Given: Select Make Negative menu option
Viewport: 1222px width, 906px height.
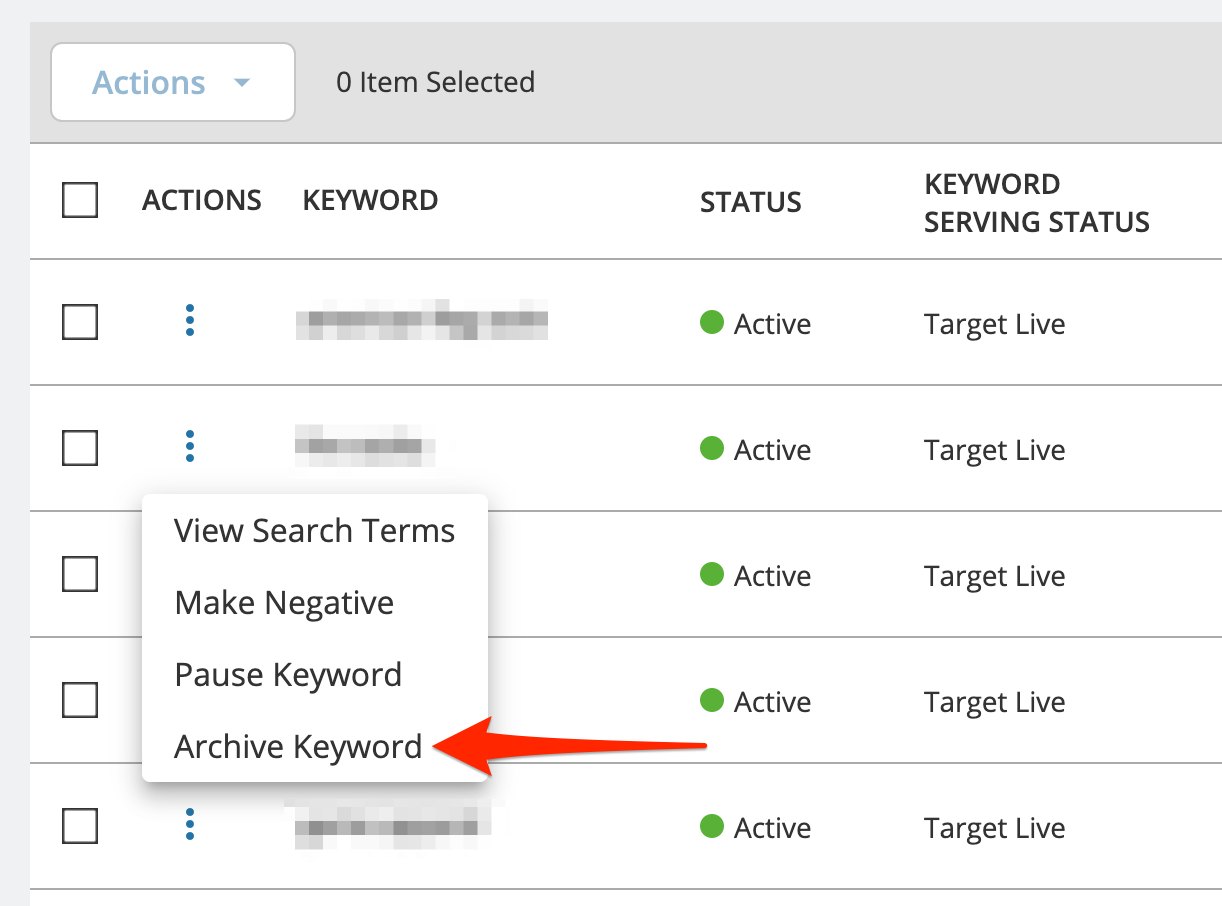Looking at the screenshot, I should click(x=284, y=603).
